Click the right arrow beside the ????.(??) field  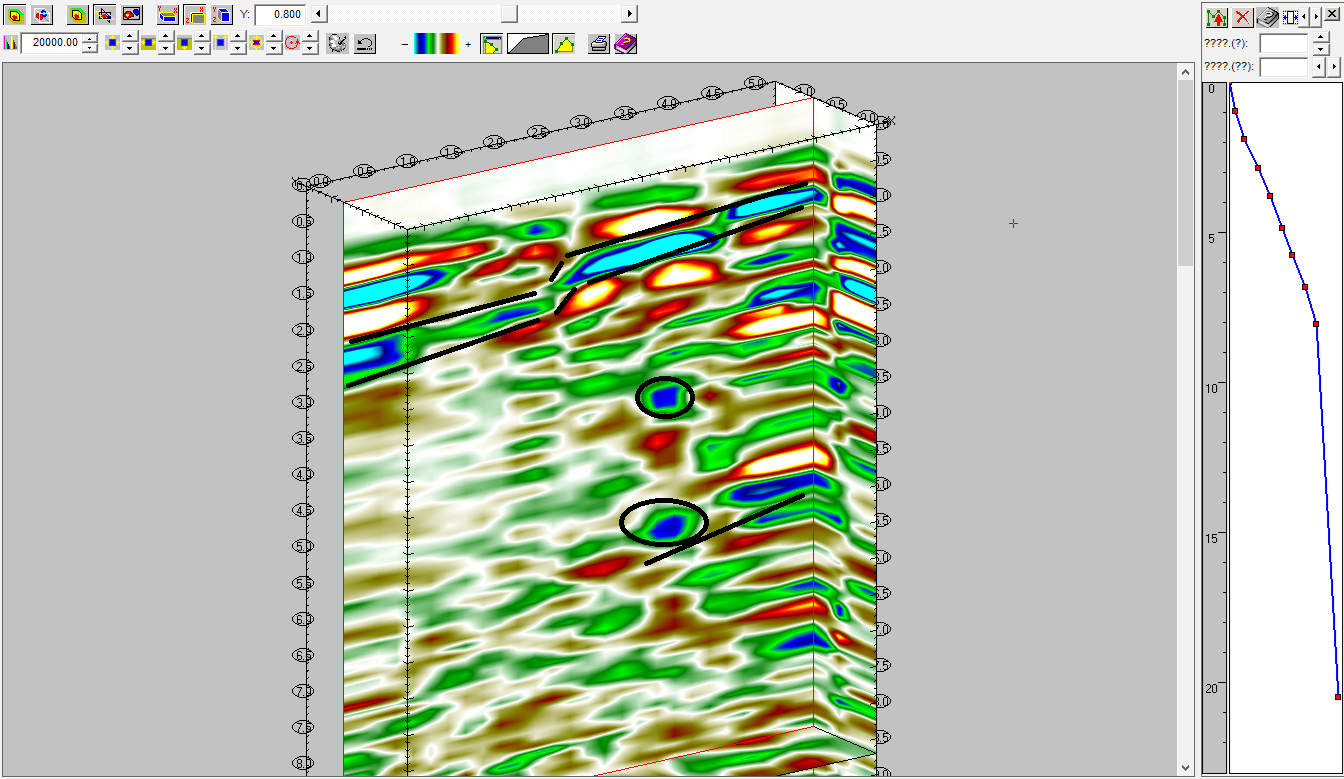(x=1334, y=67)
